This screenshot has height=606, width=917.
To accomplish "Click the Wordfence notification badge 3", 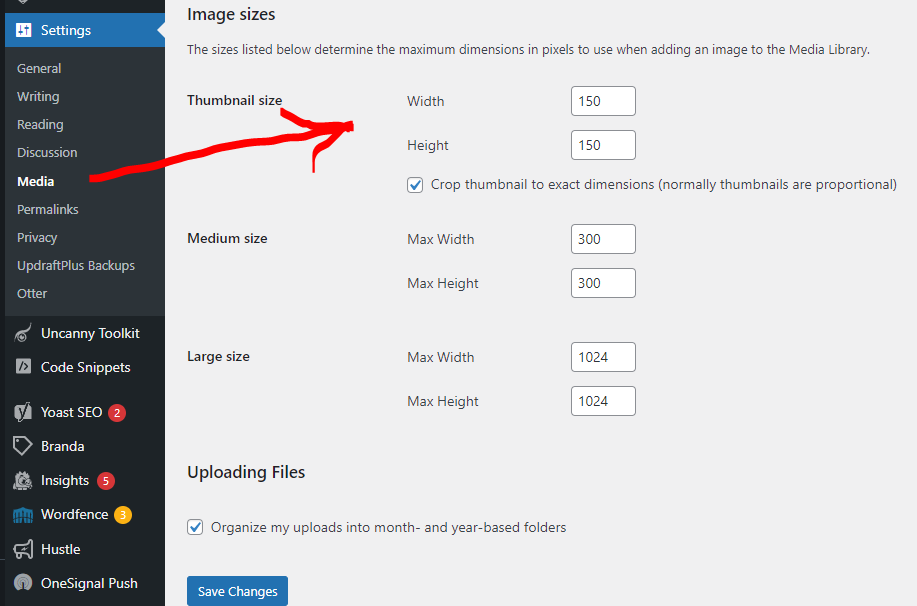I will [123, 515].
